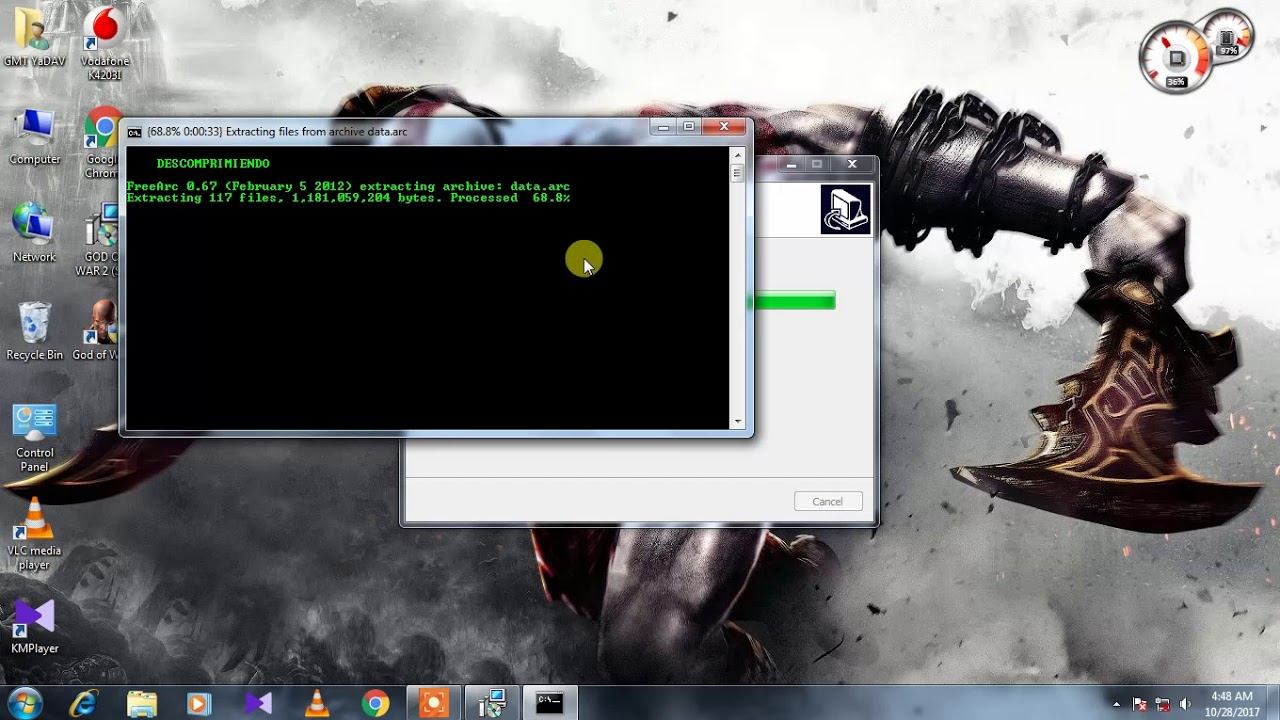Click the installer setup logo image
The image size is (1280, 720).
[846, 210]
